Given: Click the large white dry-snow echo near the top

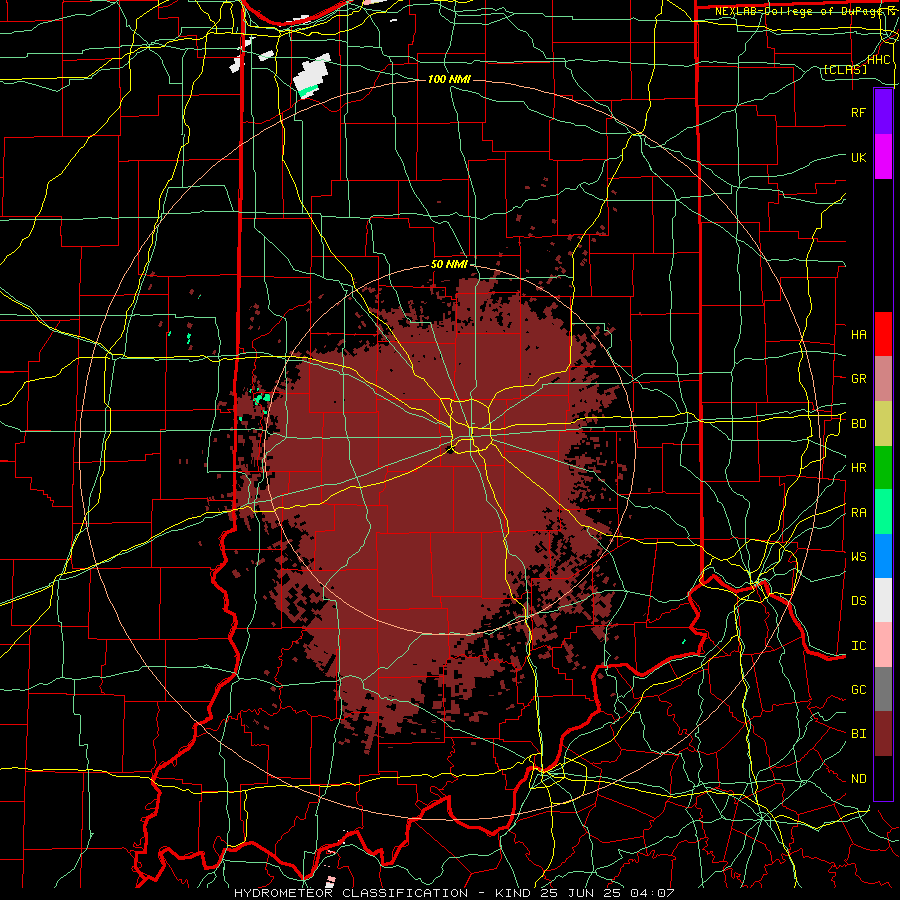Looking at the screenshot, I should (x=312, y=75).
